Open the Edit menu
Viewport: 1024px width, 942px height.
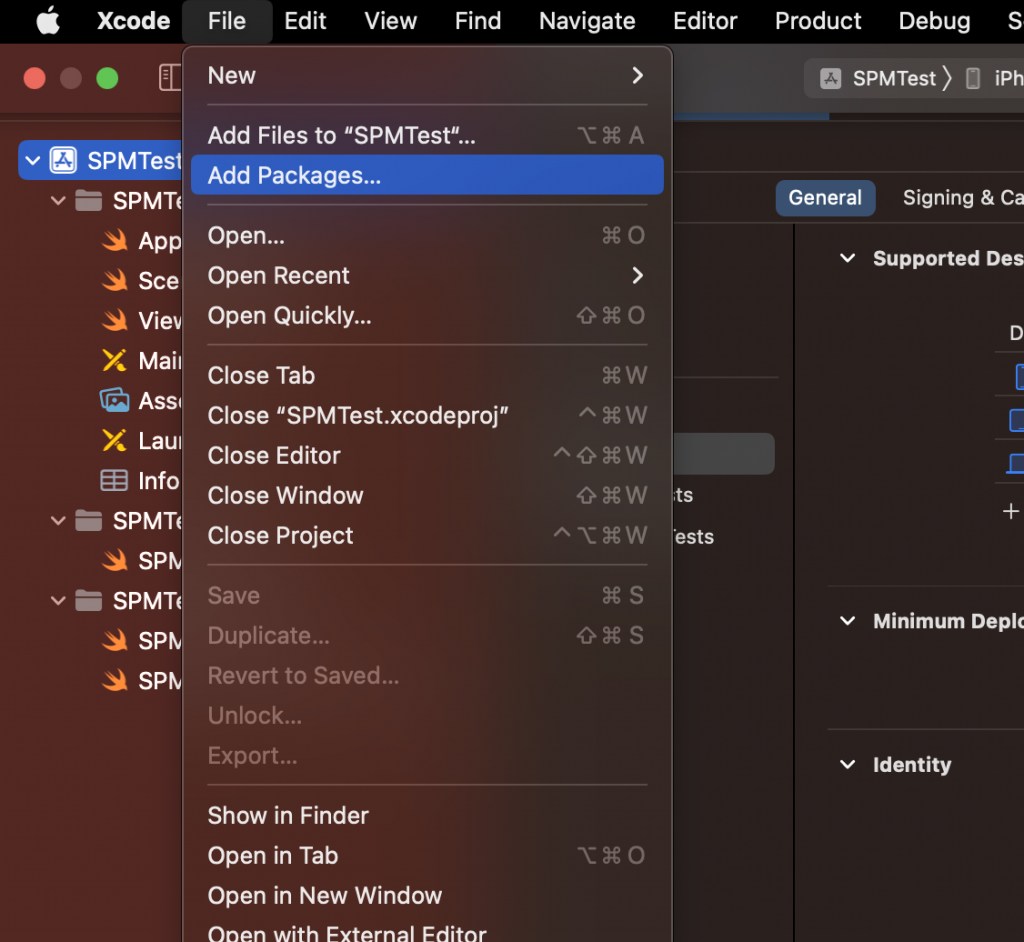point(305,21)
